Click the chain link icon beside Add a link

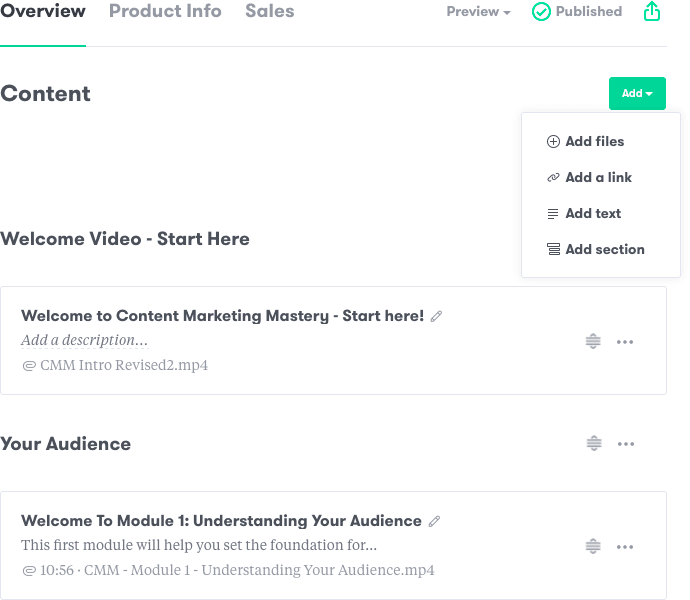(553, 177)
